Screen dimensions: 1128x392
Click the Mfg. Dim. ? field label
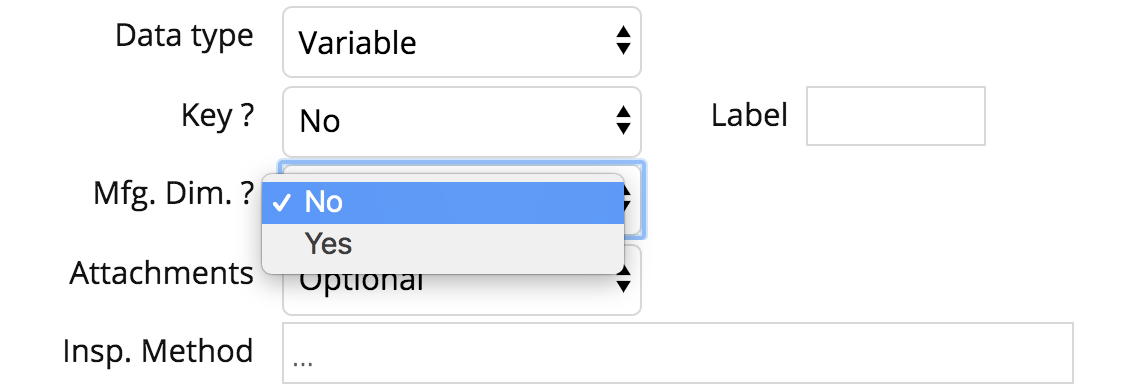click(173, 193)
